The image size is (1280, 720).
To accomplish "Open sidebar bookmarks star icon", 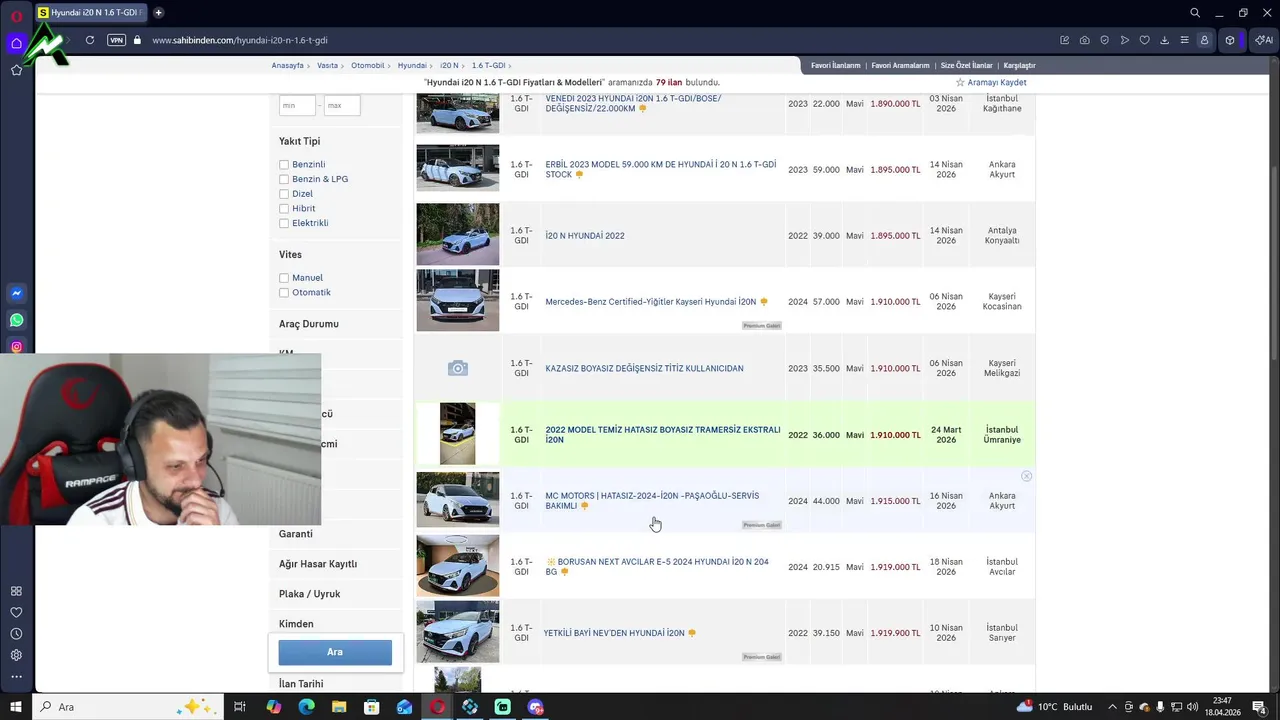I will 16,70.
